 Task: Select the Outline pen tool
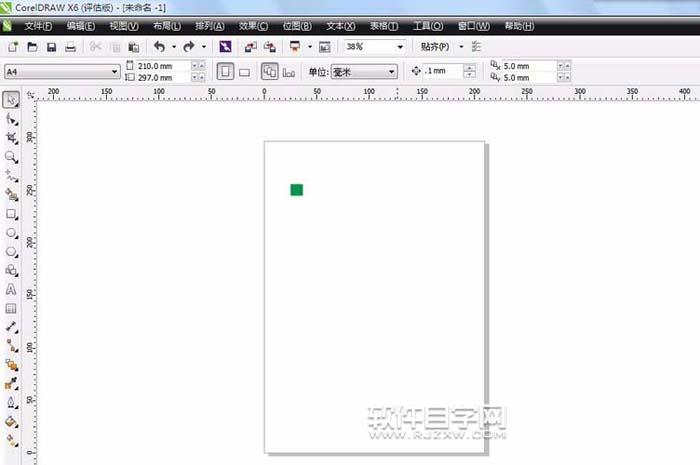(12, 403)
